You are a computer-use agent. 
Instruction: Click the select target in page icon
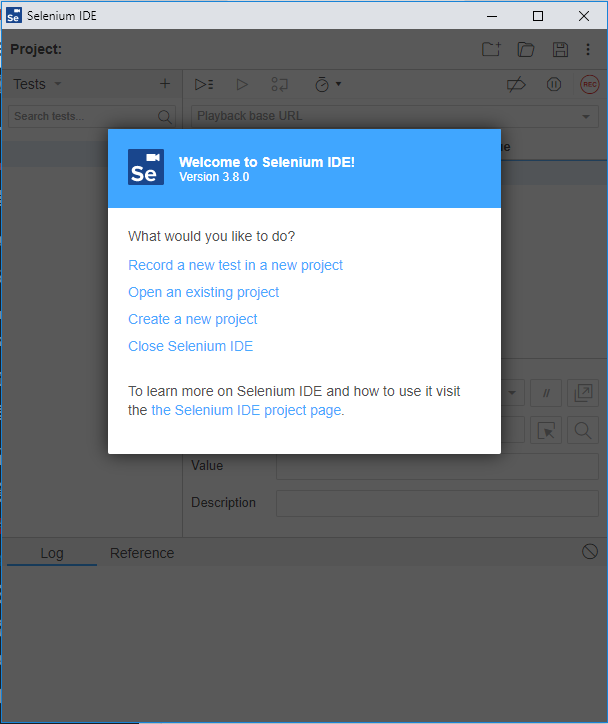pyautogui.click(x=546, y=430)
